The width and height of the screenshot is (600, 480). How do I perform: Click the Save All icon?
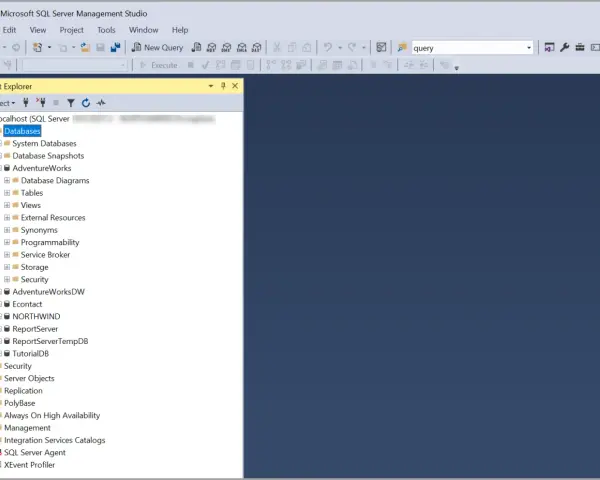115,47
